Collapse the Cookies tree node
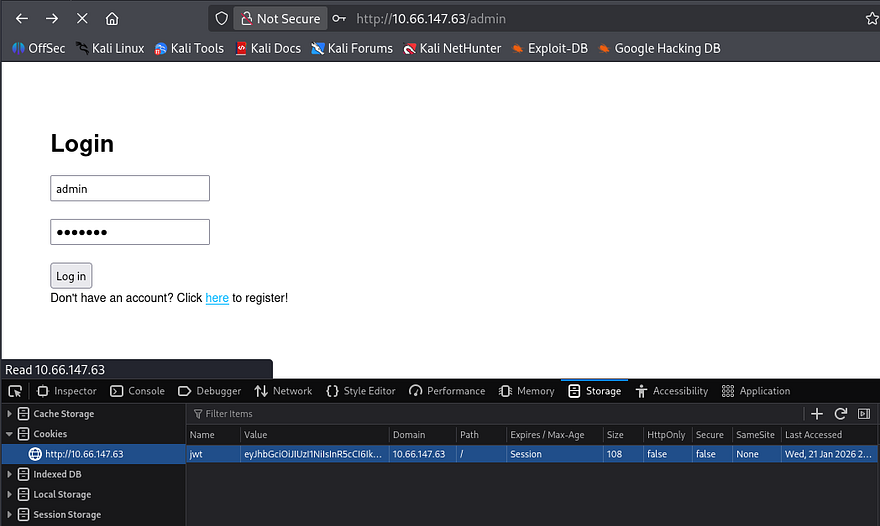This screenshot has height=526, width=880. pyautogui.click(x=10, y=434)
